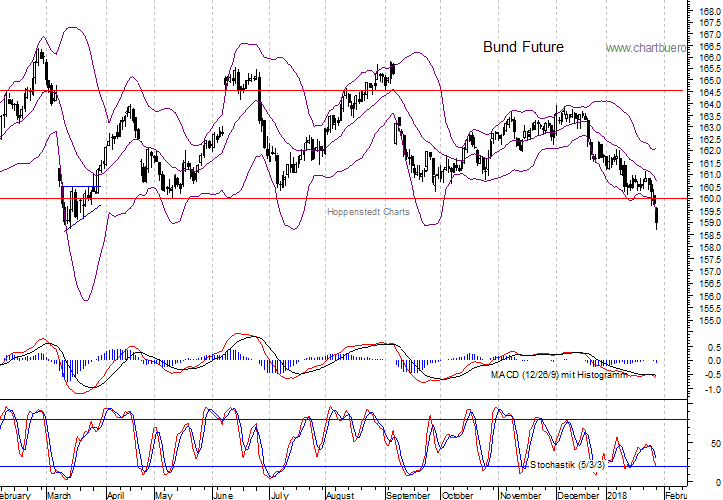Click the -1.0 MACD axis value

713,390
